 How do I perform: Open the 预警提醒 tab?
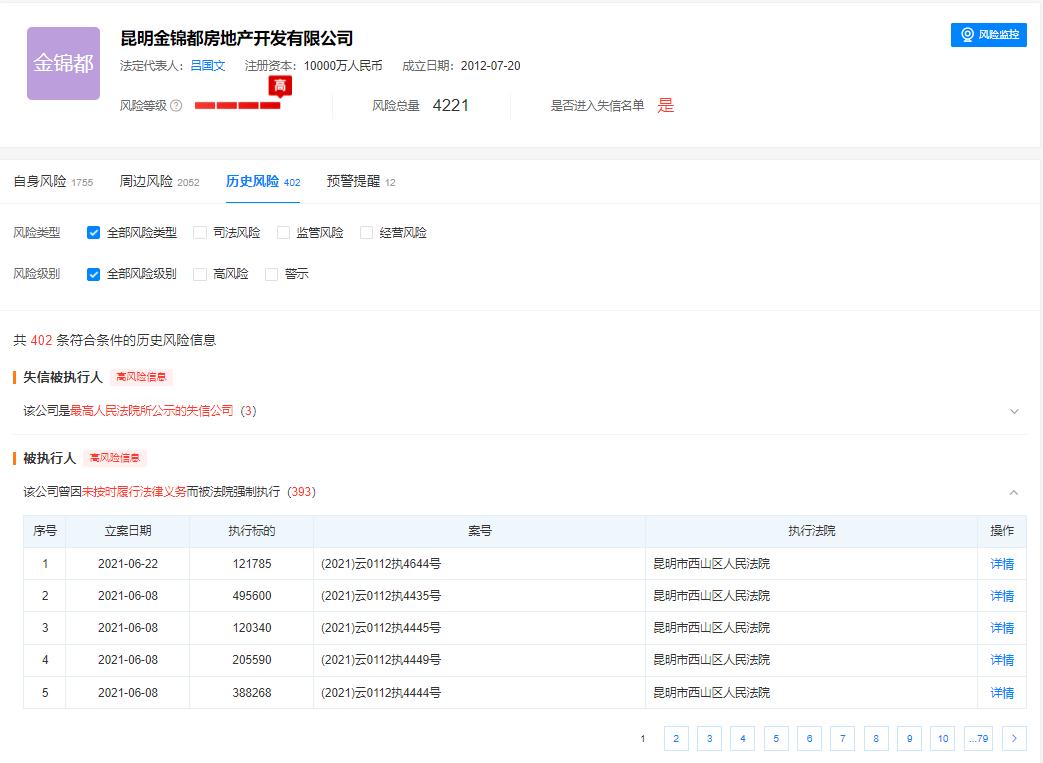click(355, 182)
